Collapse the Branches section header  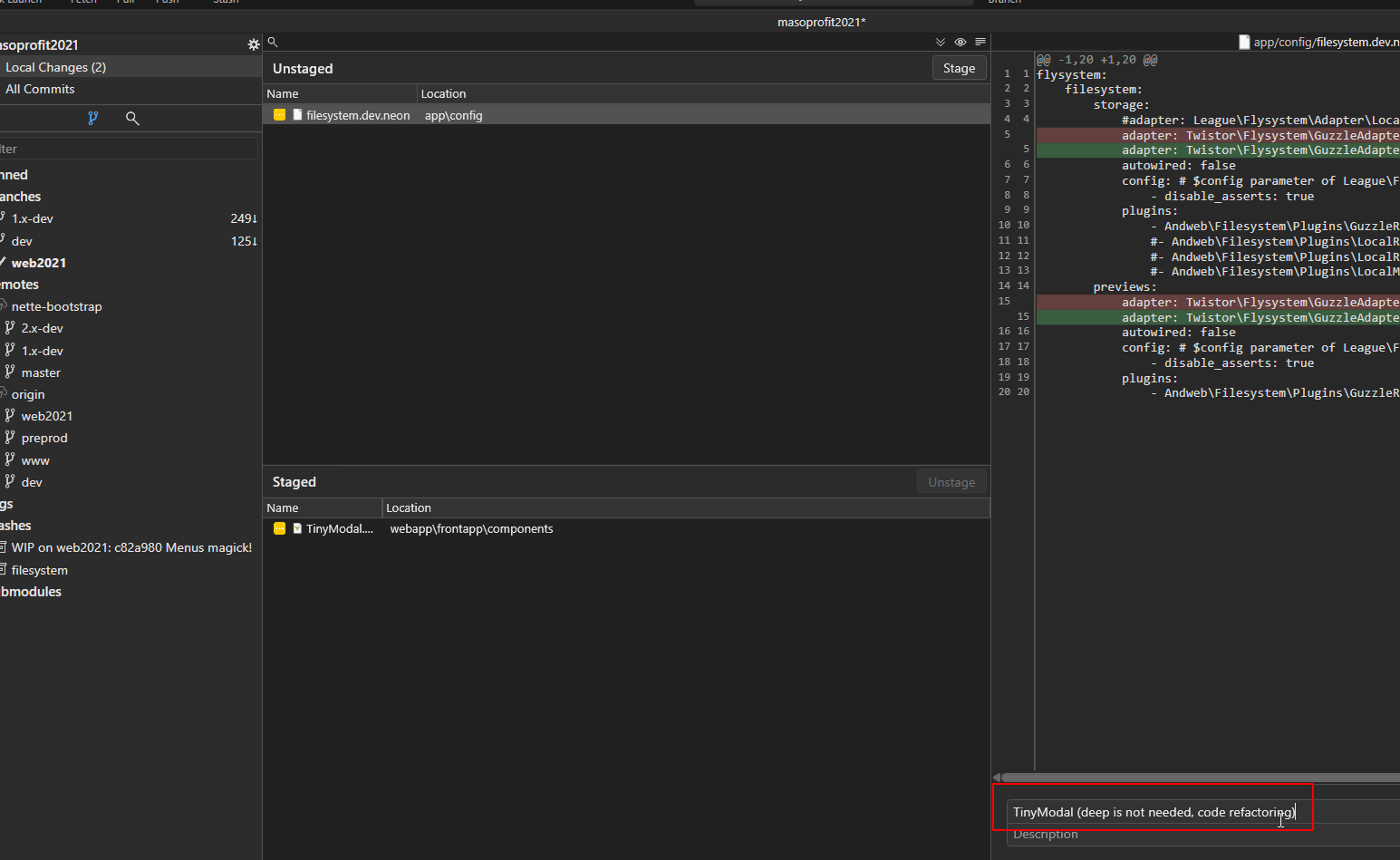pyautogui.click(x=20, y=197)
